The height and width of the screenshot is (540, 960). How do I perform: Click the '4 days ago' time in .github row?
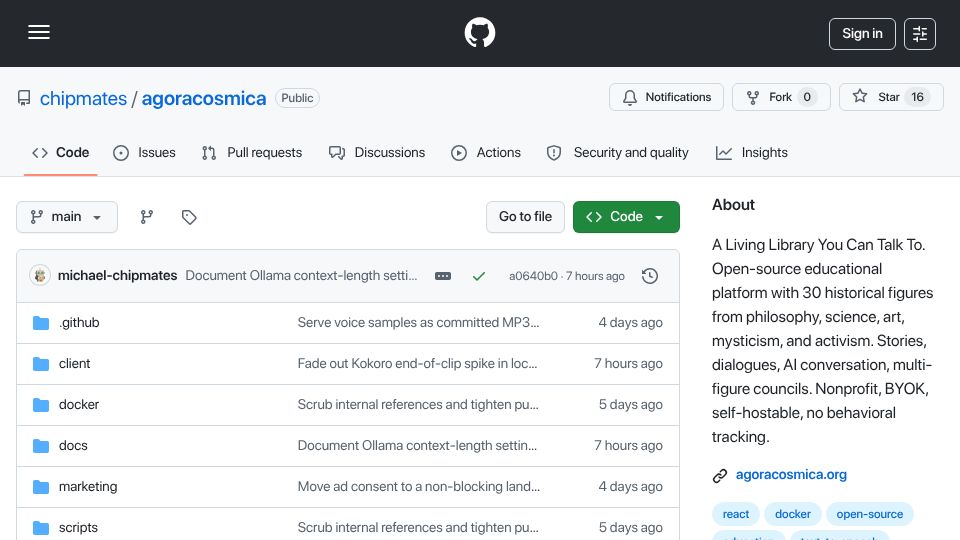point(631,323)
